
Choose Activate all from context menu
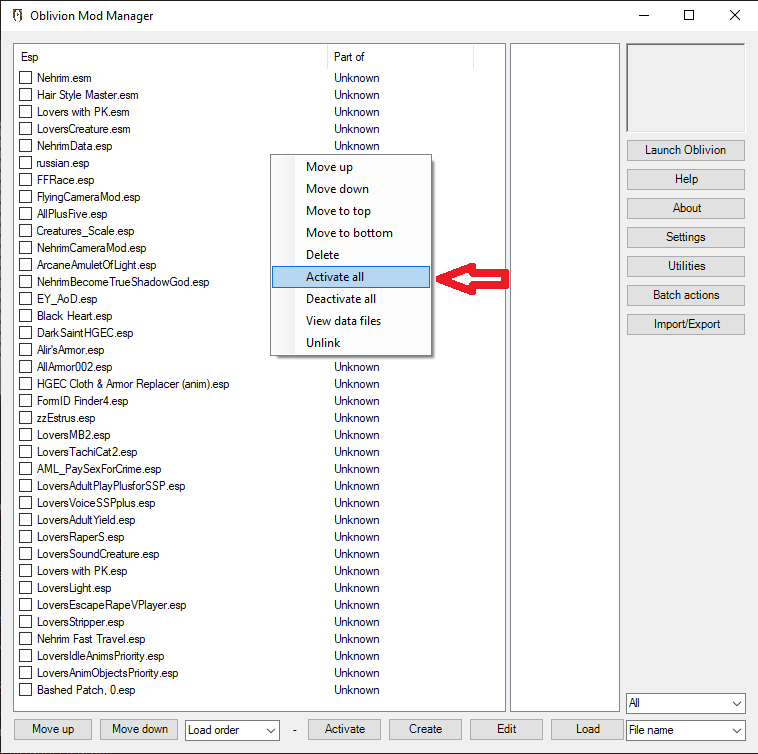tap(335, 277)
